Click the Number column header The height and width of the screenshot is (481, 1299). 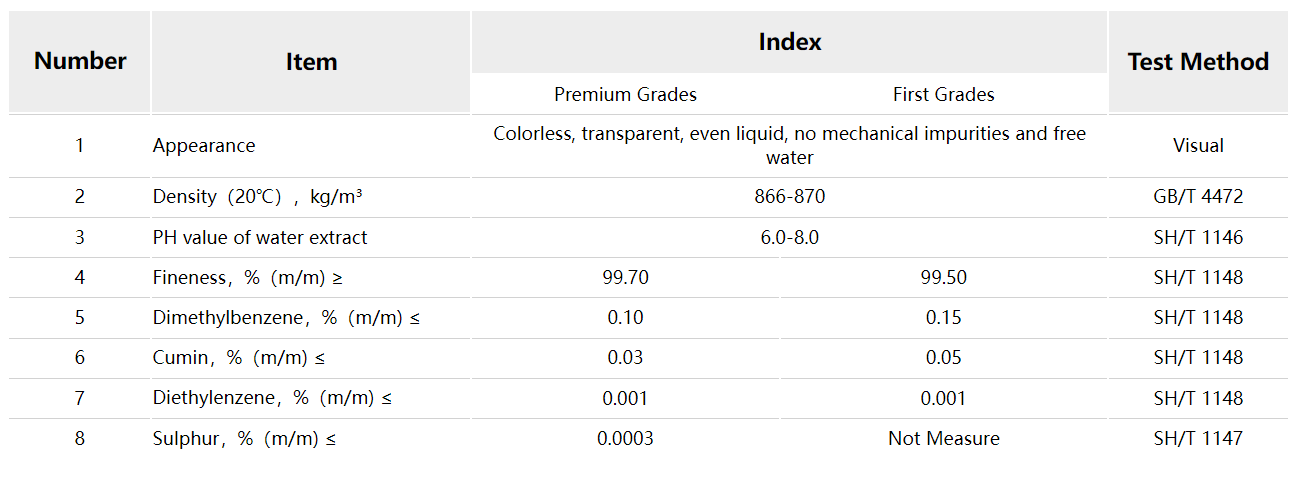coord(80,61)
